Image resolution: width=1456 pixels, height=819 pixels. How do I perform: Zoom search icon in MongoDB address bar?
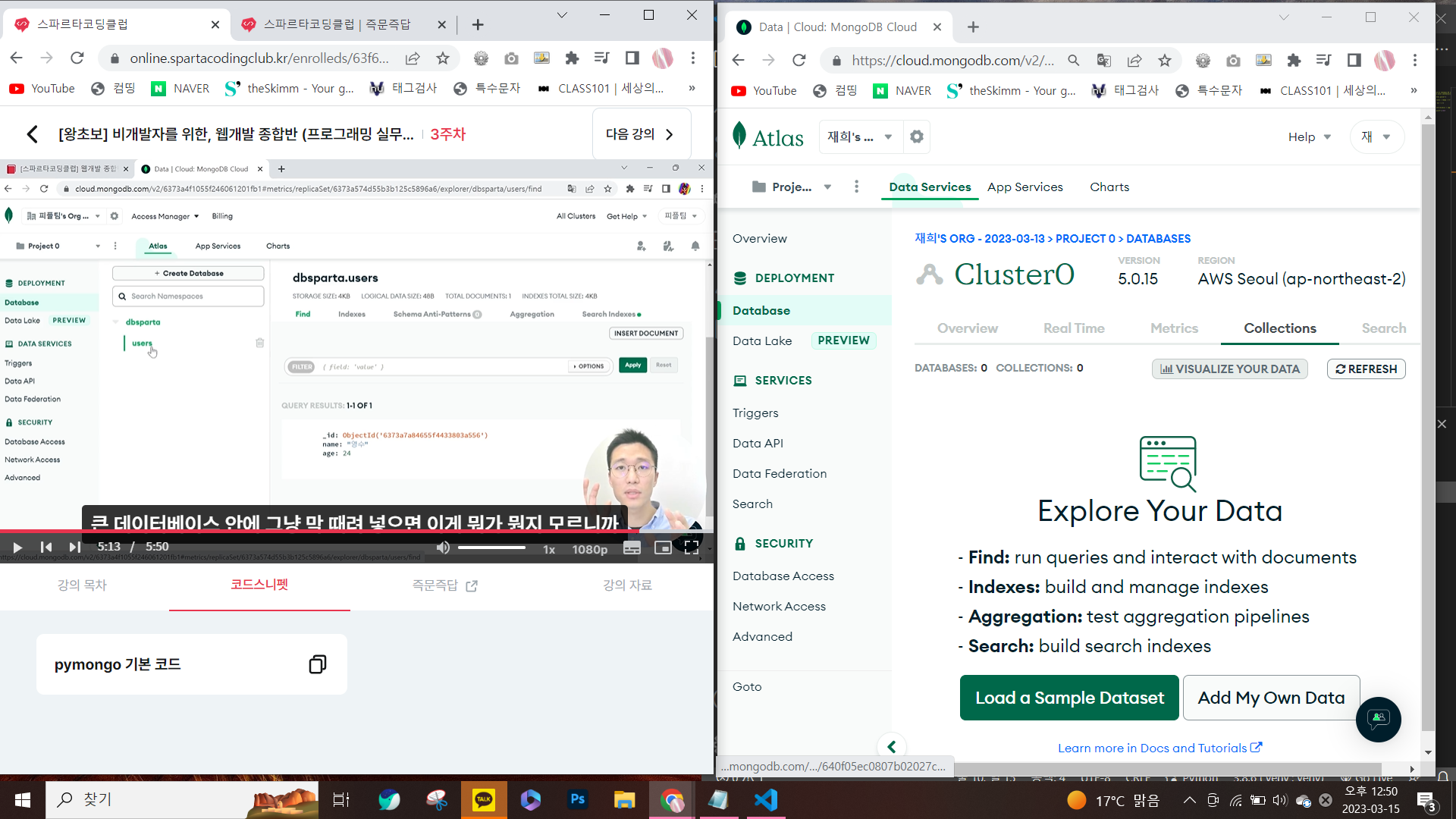1074,61
